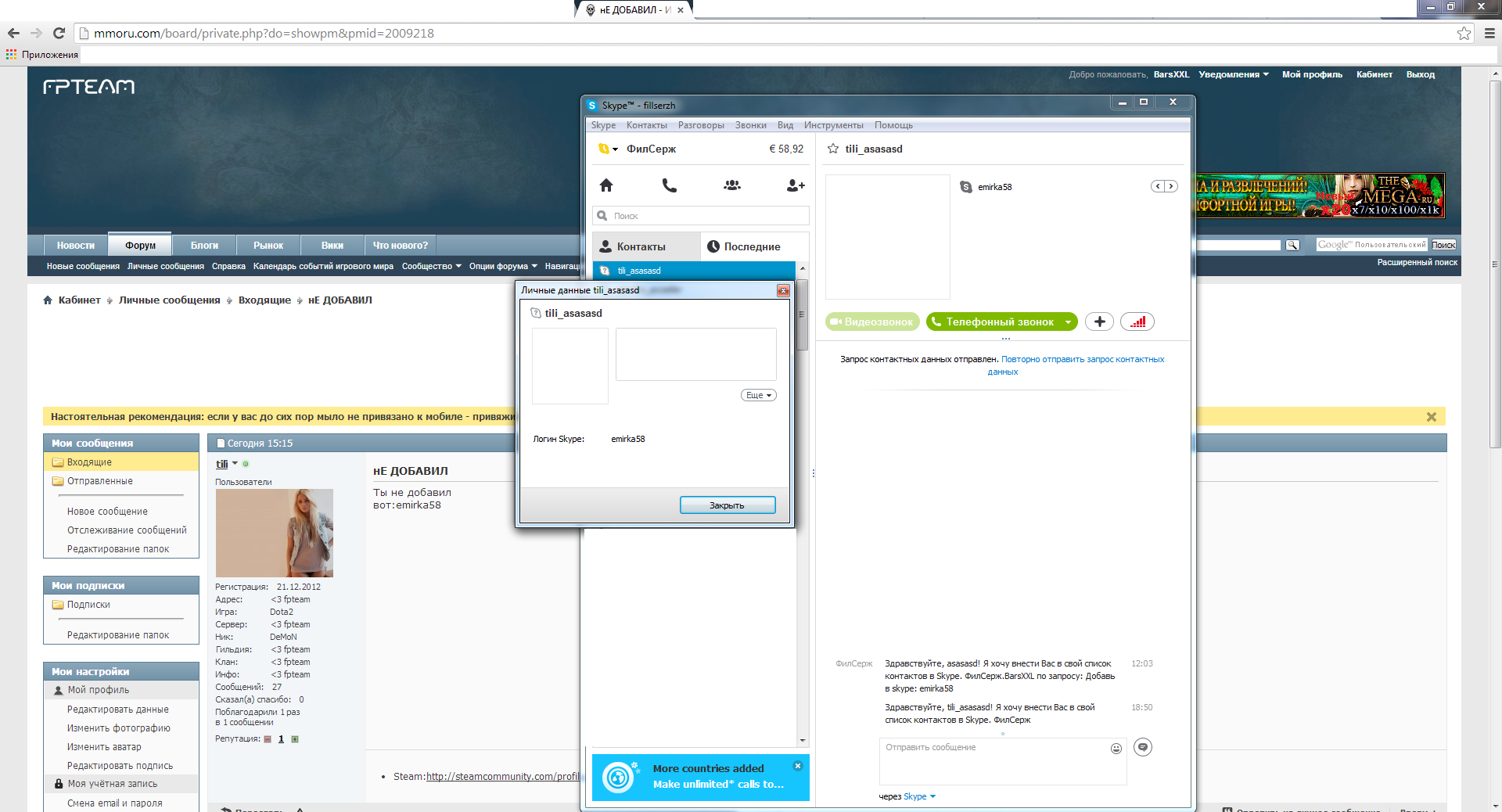
Task: Expand Уведомления dropdown
Action: tap(1234, 74)
